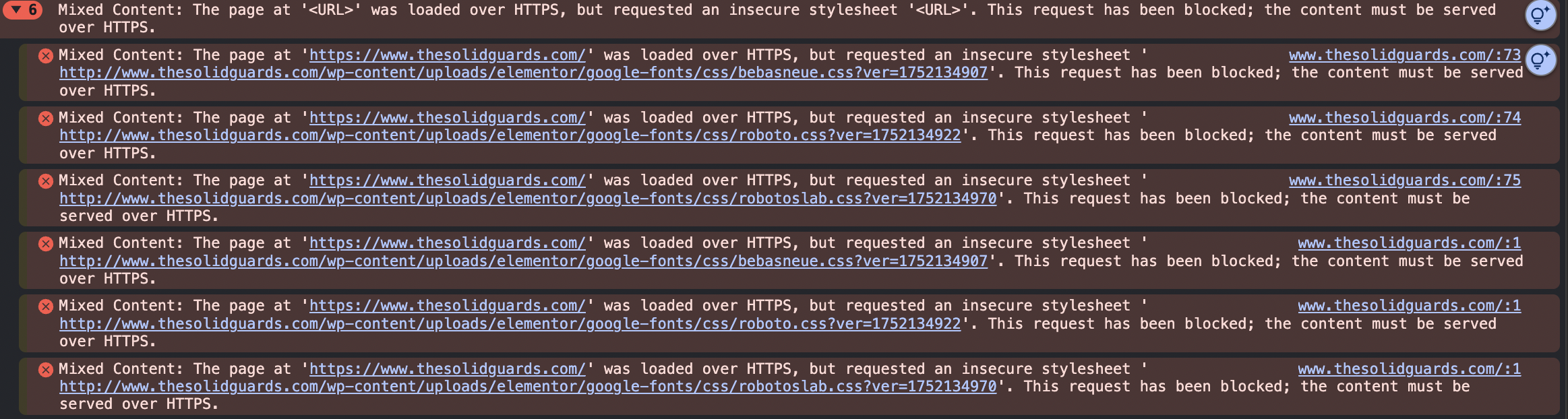The width and height of the screenshot is (1568, 419).
Task: Open source link www.thesolidguards.com/:74
Action: (1405, 118)
